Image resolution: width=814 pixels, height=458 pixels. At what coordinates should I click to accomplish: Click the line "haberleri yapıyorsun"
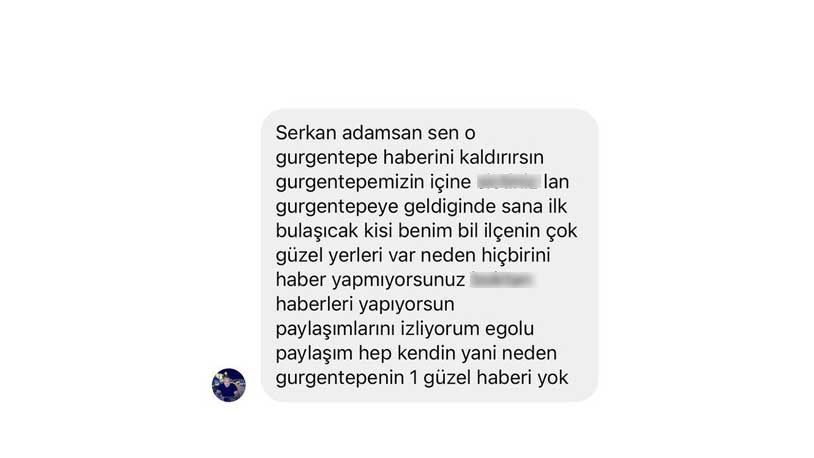[365, 304]
